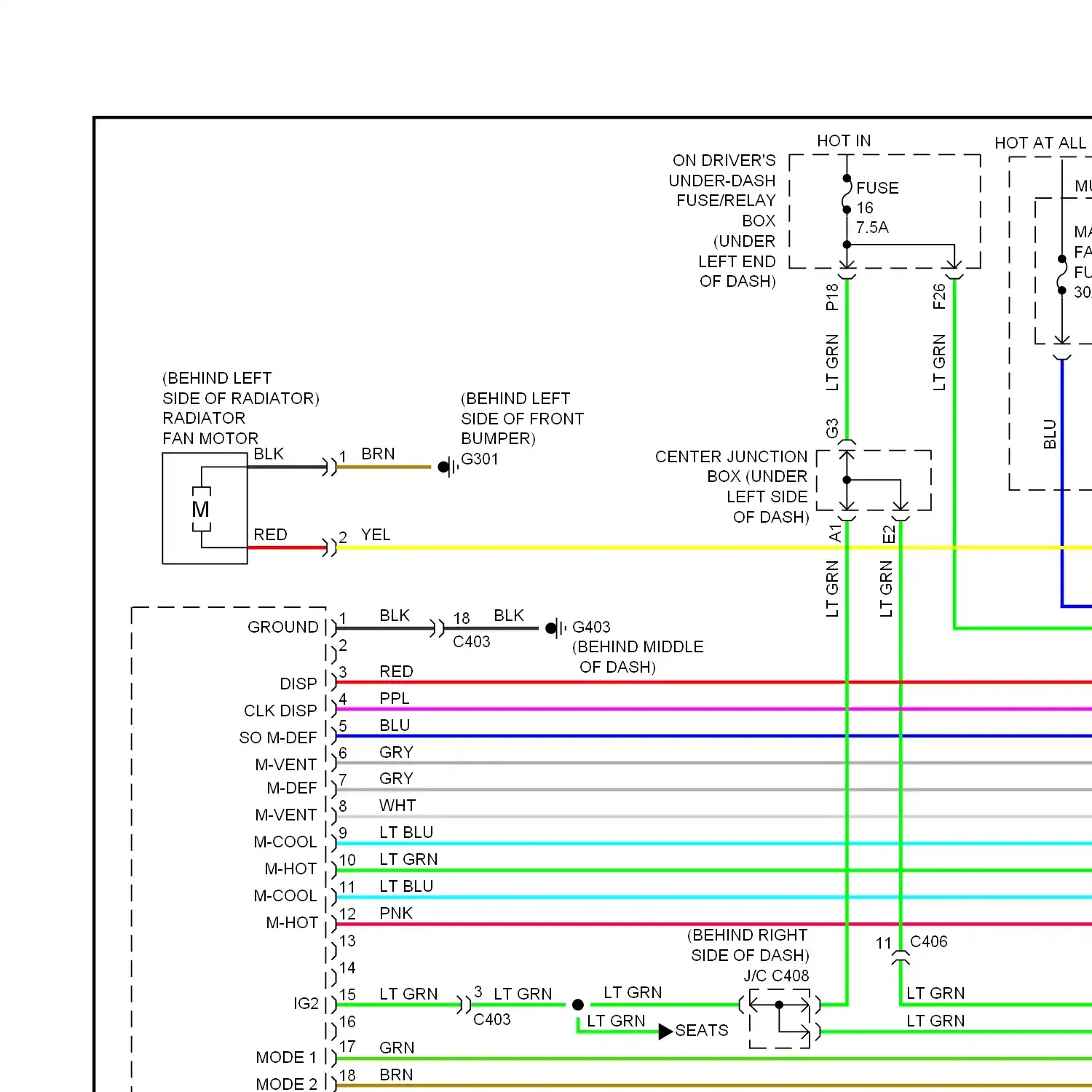Click the "GRN" wire label at pin 17

pos(397,1048)
